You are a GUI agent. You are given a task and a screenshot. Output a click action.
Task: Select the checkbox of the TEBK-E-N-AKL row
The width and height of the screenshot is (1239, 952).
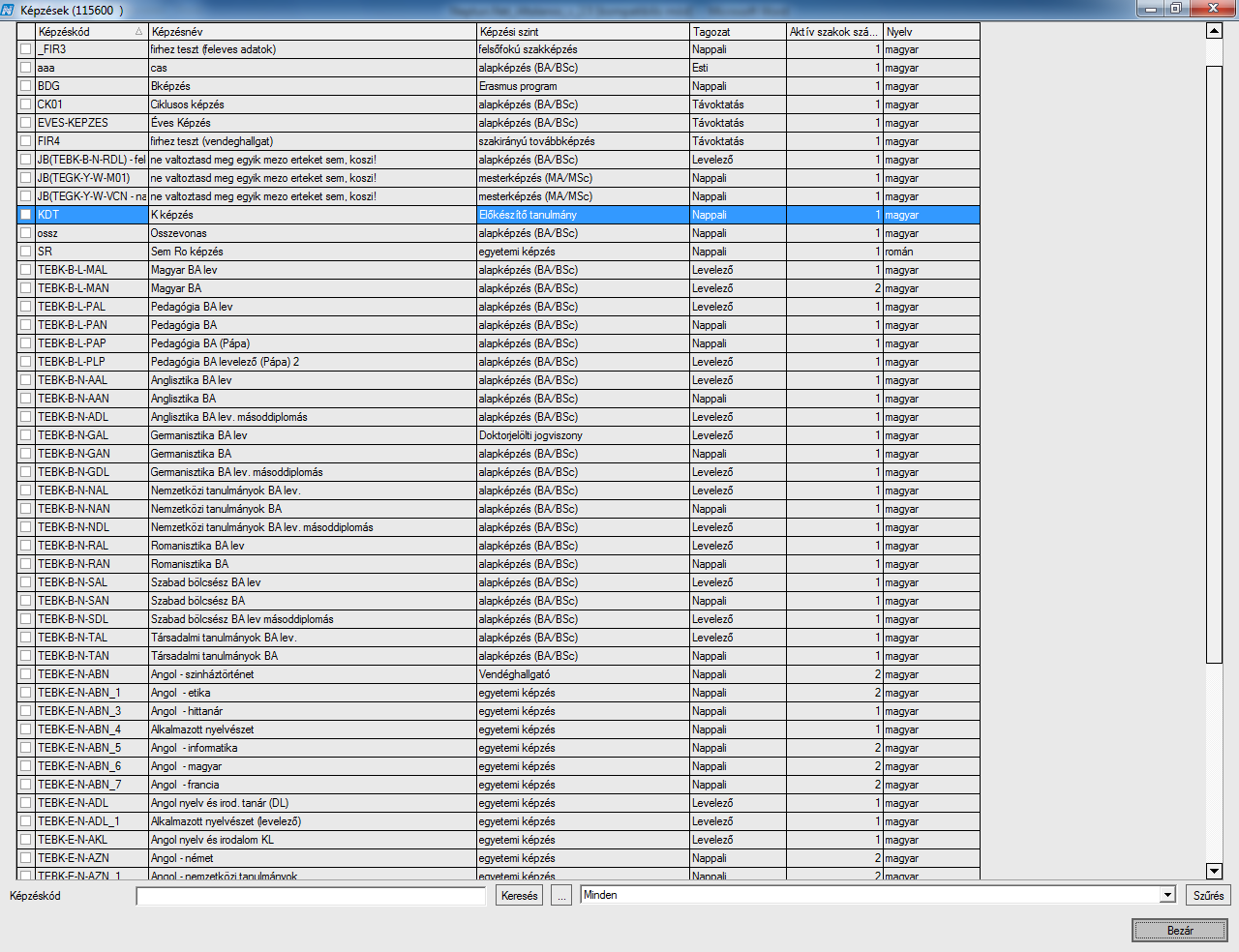(x=26, y=840)
